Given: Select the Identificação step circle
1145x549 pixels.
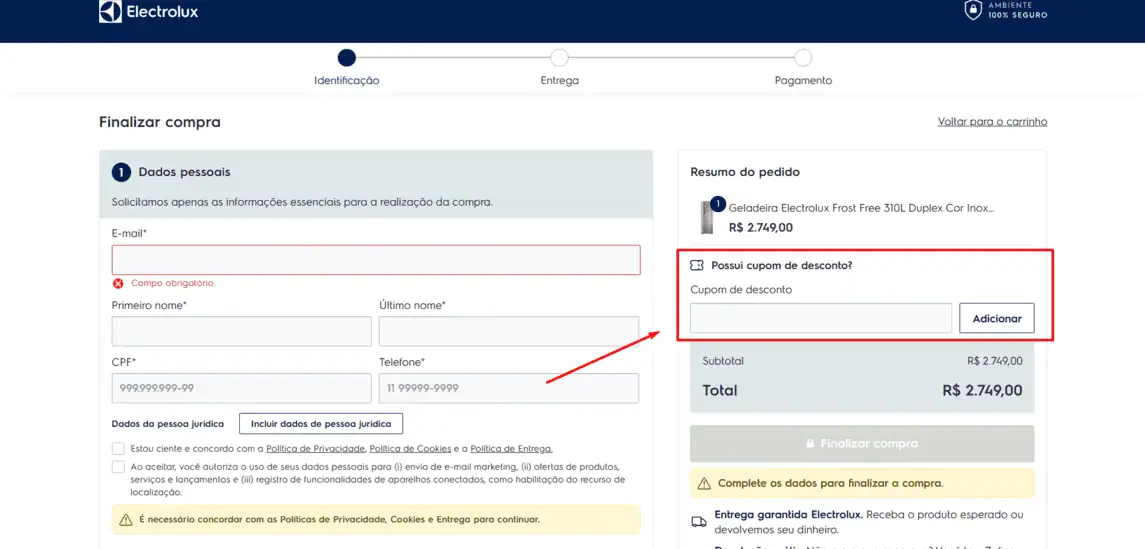Looking at the screenshot, I should coord(347,58).
